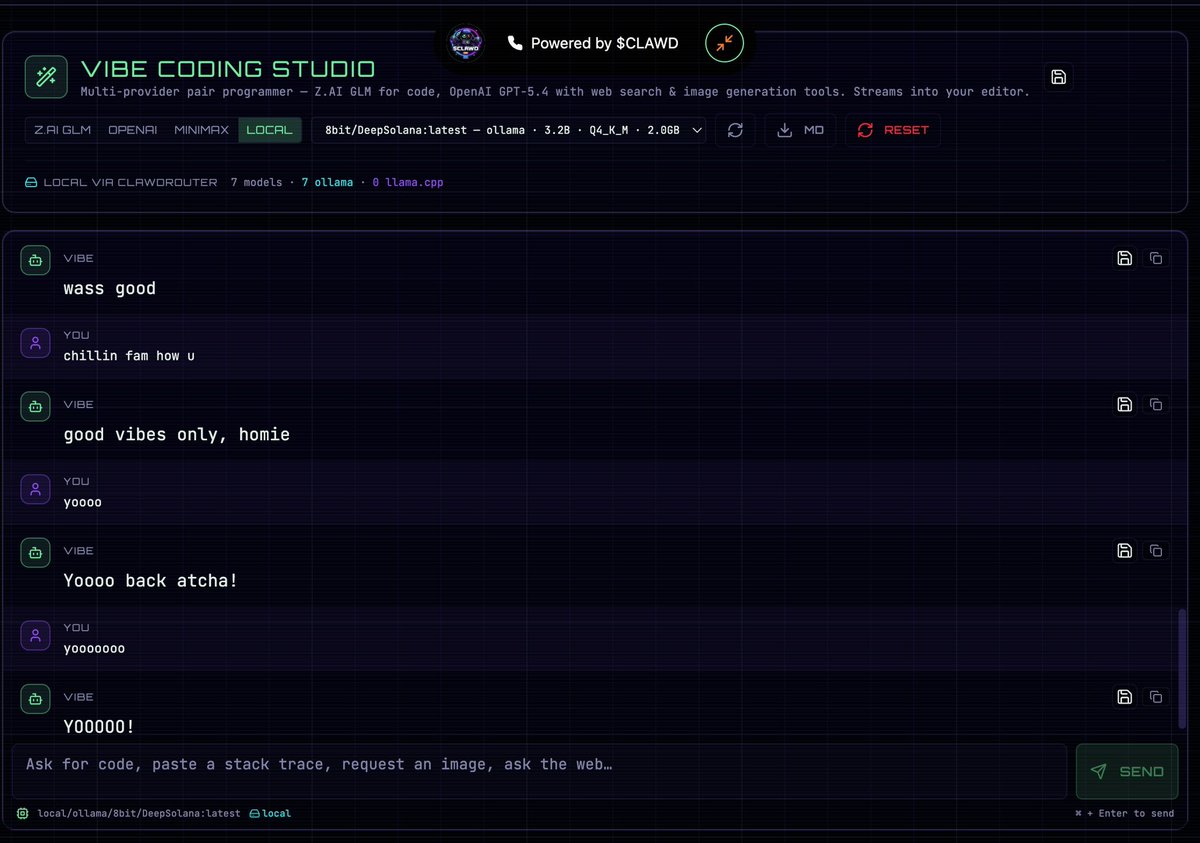Click the chip icon beside local/ollama/8bit/DeepSolana:latest
1200x843 pixels.
23,813
